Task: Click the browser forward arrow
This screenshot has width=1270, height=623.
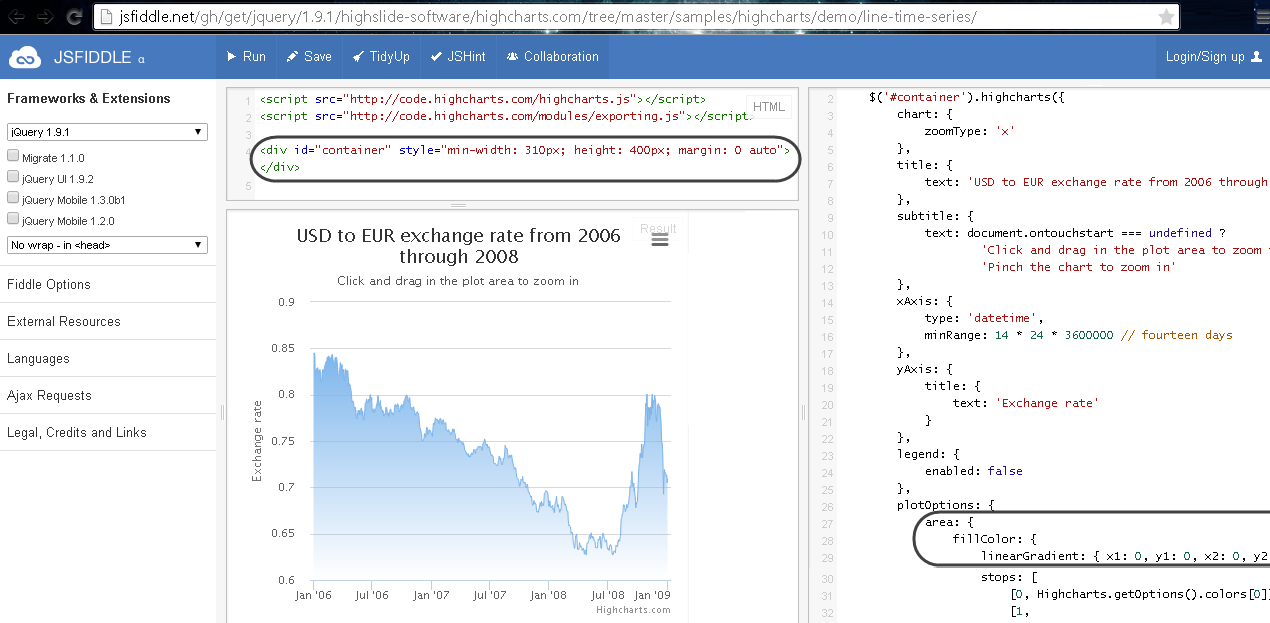Action: click(x=46, y=17)
